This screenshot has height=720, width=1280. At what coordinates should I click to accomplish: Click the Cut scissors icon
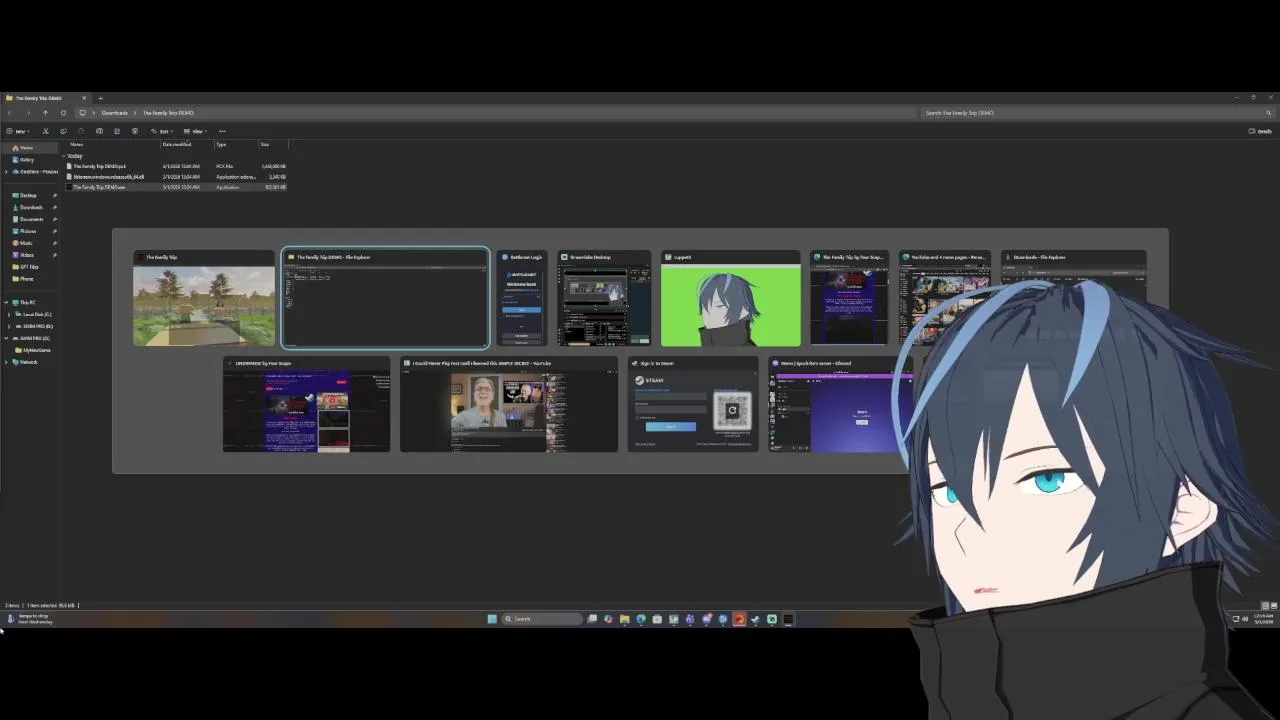(45, 131)
